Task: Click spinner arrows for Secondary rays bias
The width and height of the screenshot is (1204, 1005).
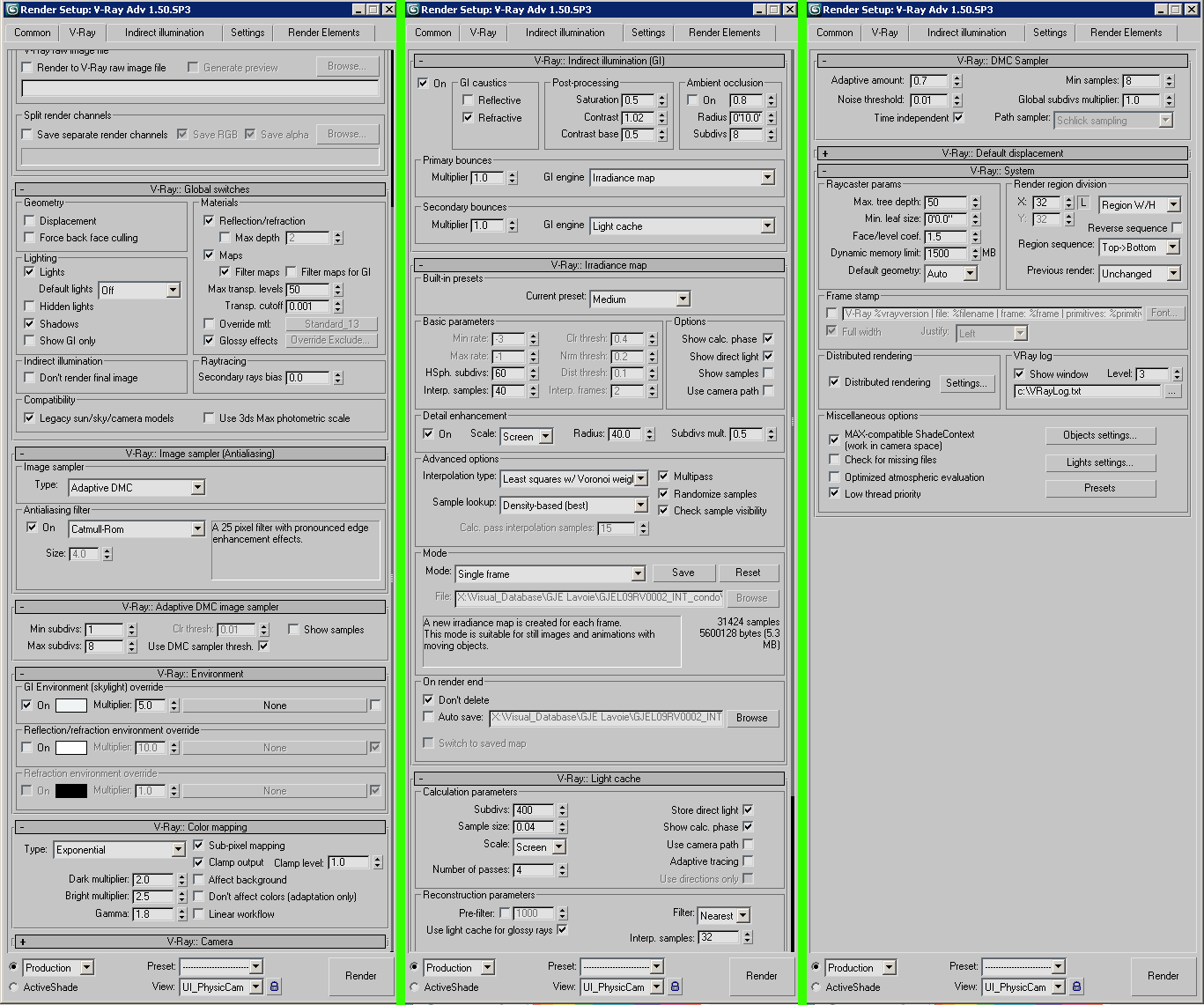Action: (338, 378)
